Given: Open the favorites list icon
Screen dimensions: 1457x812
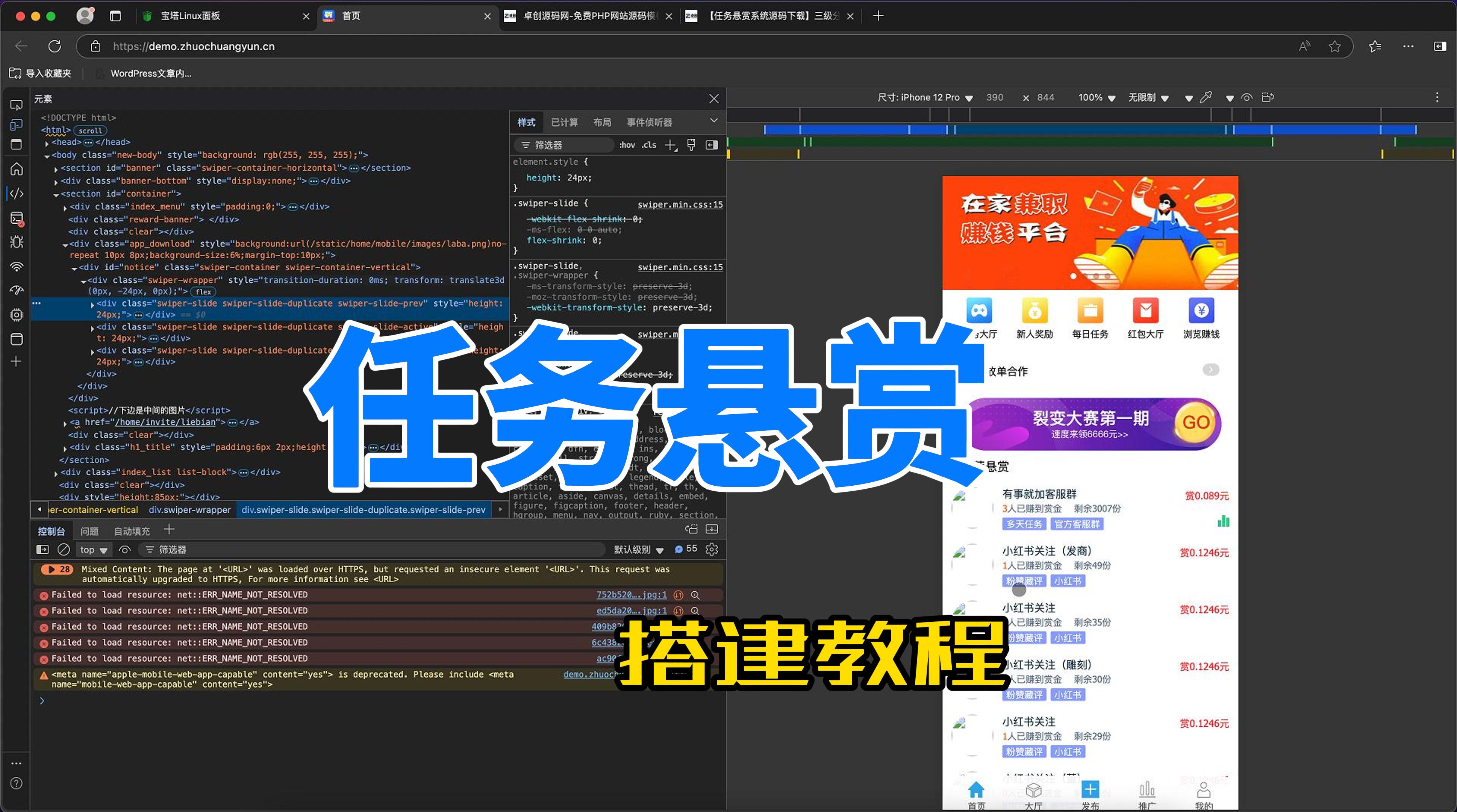Looking at the screenshot, I should point(1375,46).
